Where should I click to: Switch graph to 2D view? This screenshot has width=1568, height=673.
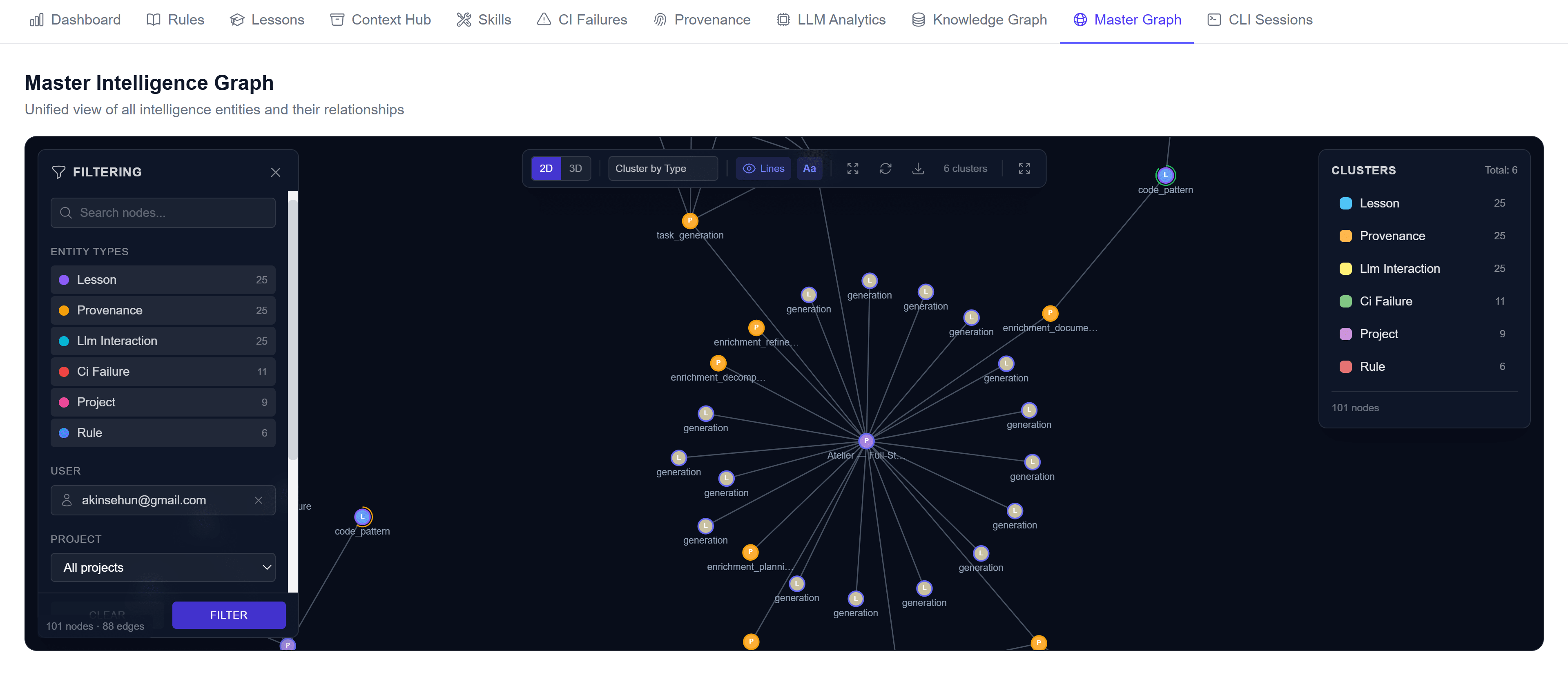546,169
